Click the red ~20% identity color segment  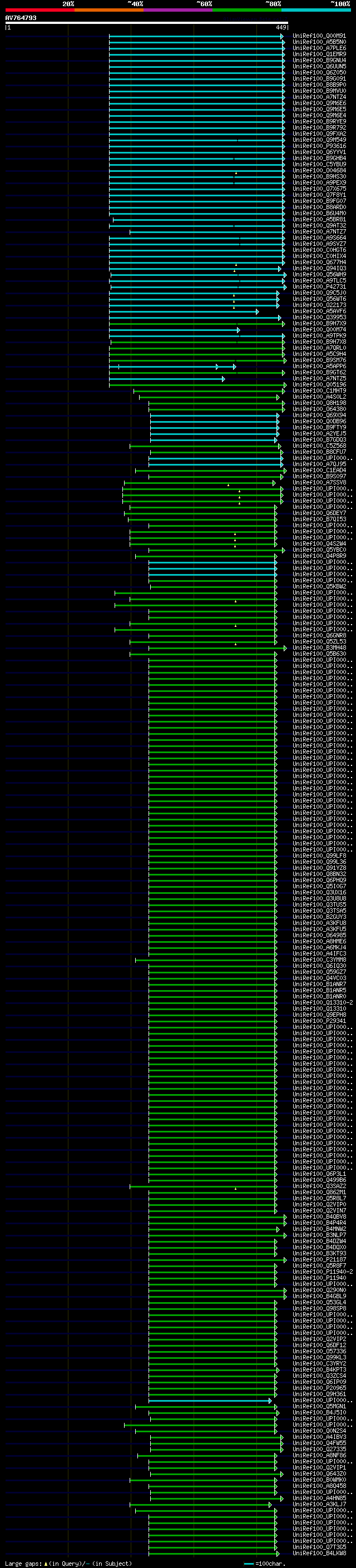coord(39,10)
